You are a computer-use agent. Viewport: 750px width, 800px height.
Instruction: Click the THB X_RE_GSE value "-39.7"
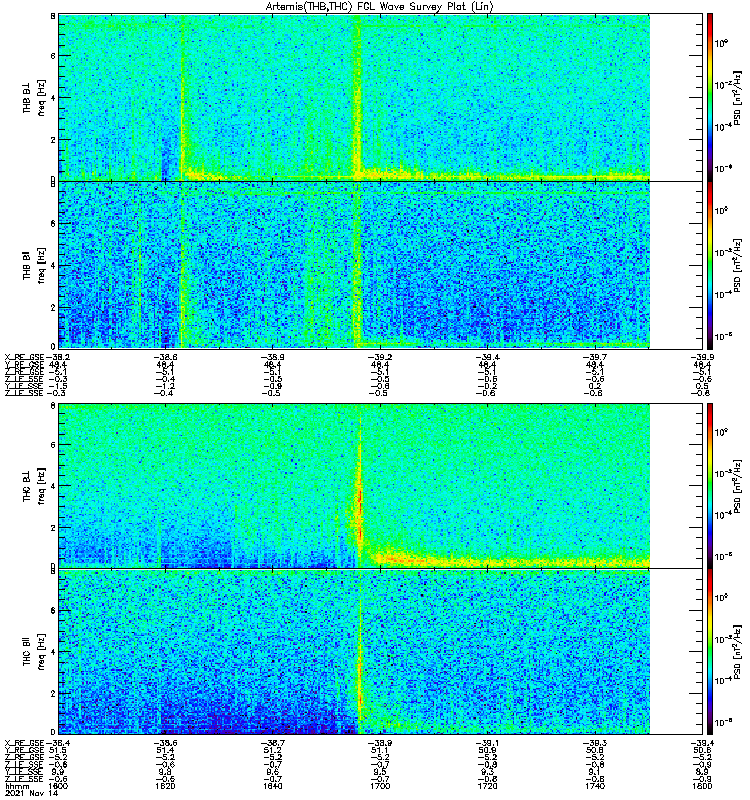[594, 357]
